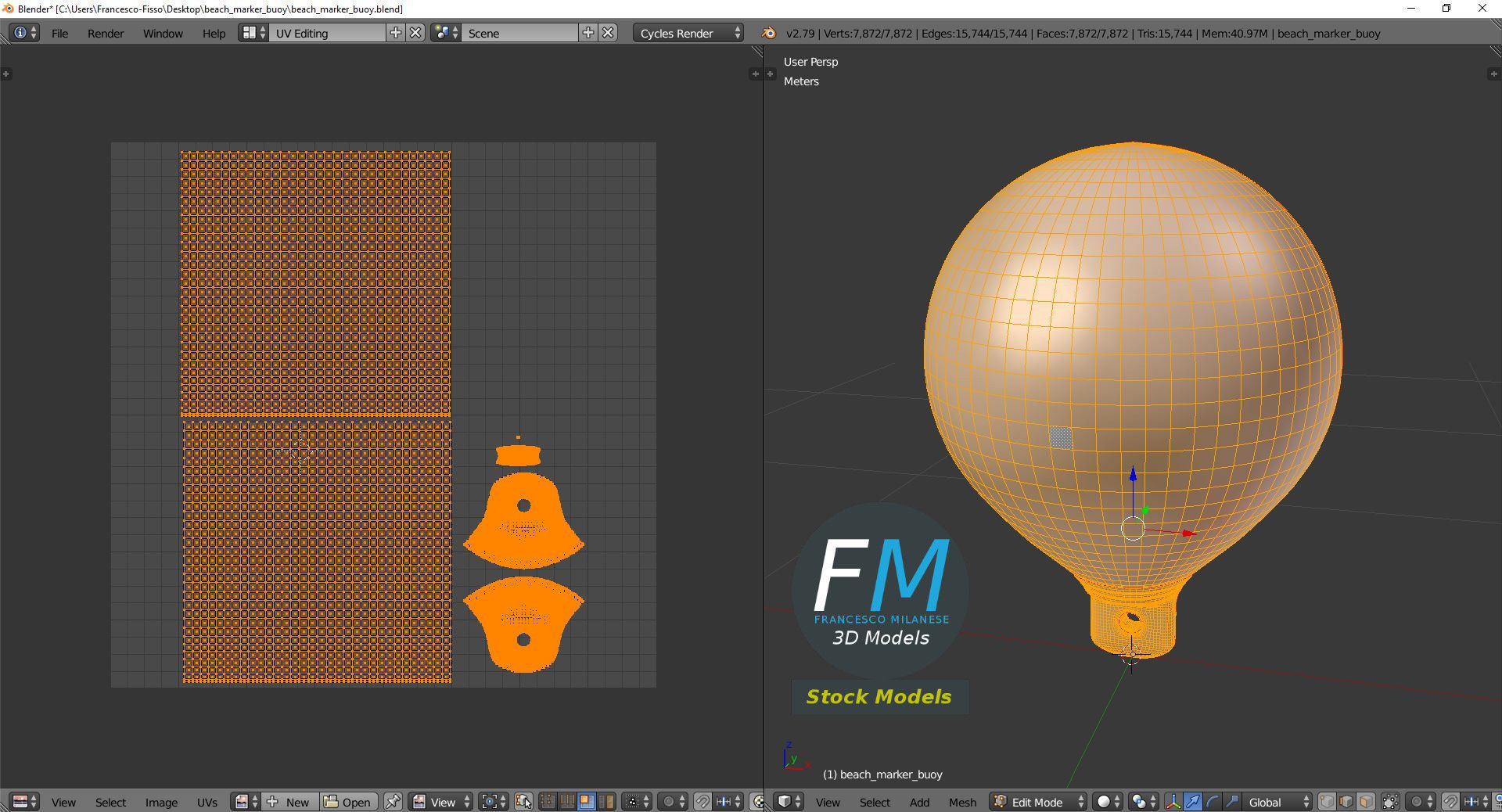The width and height of the screenshot is (1502, 812).
Task: Open the Mesh menu
Action: click(x=962, y=802)
